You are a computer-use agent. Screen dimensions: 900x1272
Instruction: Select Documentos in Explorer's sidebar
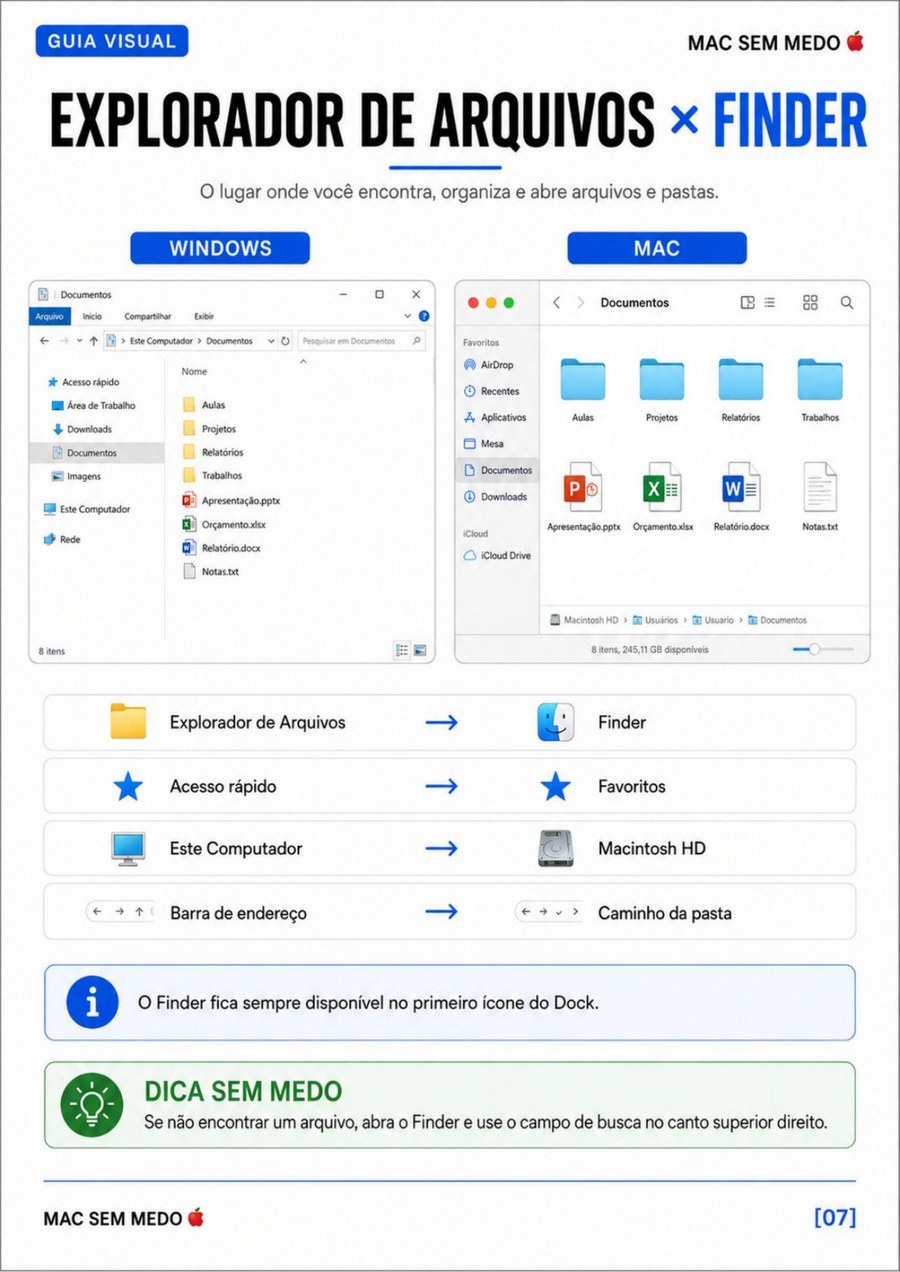coord(97,453)
